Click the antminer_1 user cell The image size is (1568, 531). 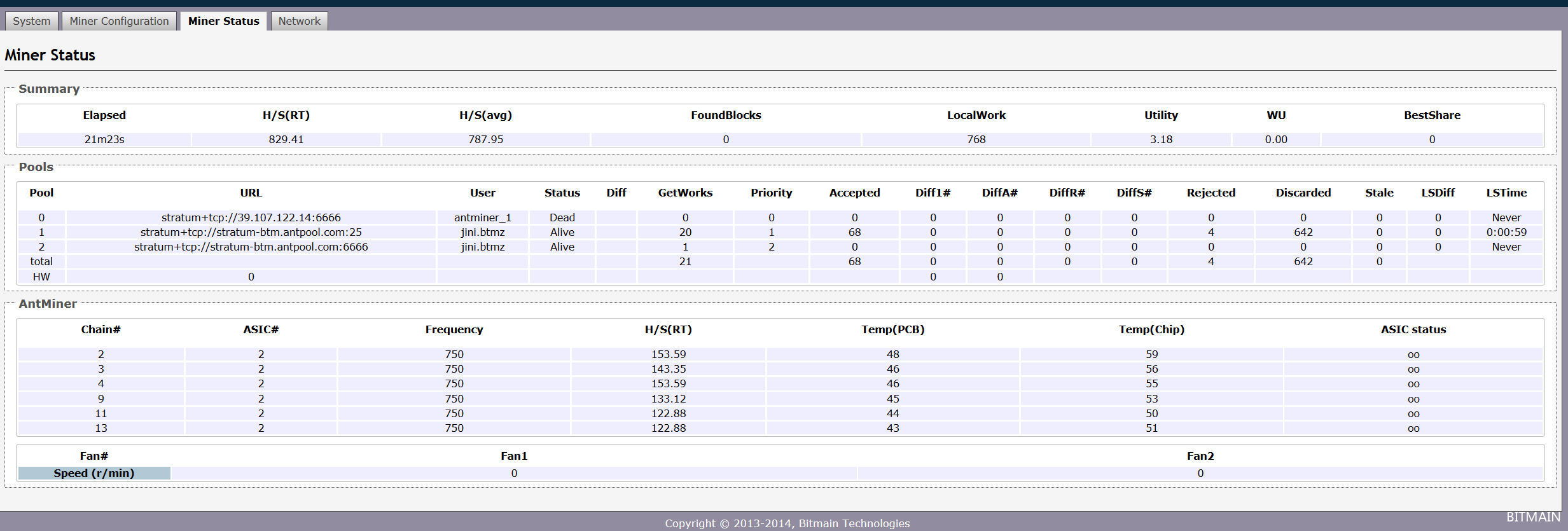tap(482, 217)
